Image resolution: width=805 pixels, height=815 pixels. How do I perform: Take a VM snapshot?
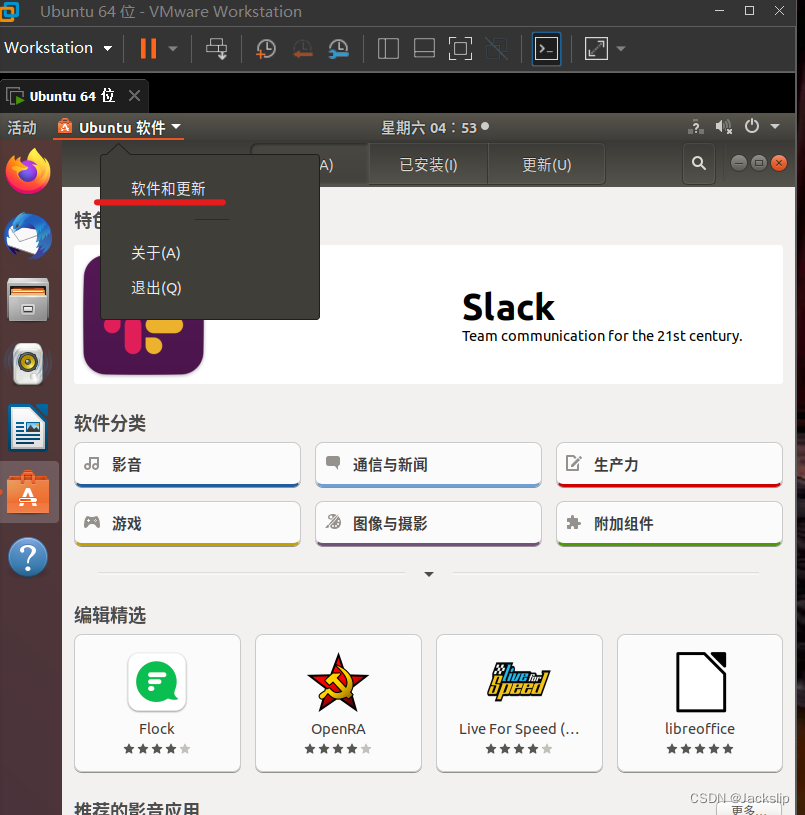(x=266, y=49)
